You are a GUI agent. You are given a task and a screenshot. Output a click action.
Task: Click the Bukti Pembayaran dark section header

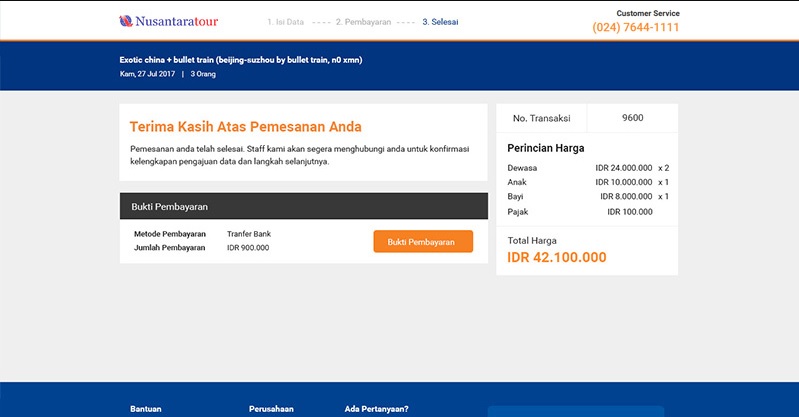point(304,206)
